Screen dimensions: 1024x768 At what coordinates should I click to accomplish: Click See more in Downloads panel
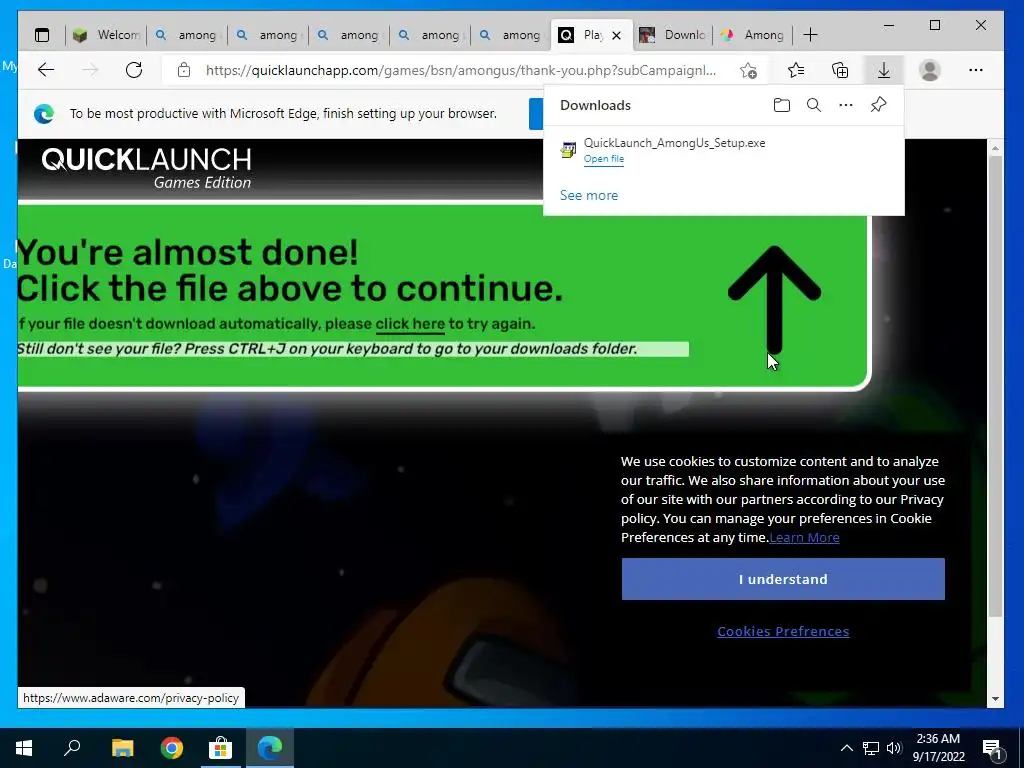588,195
